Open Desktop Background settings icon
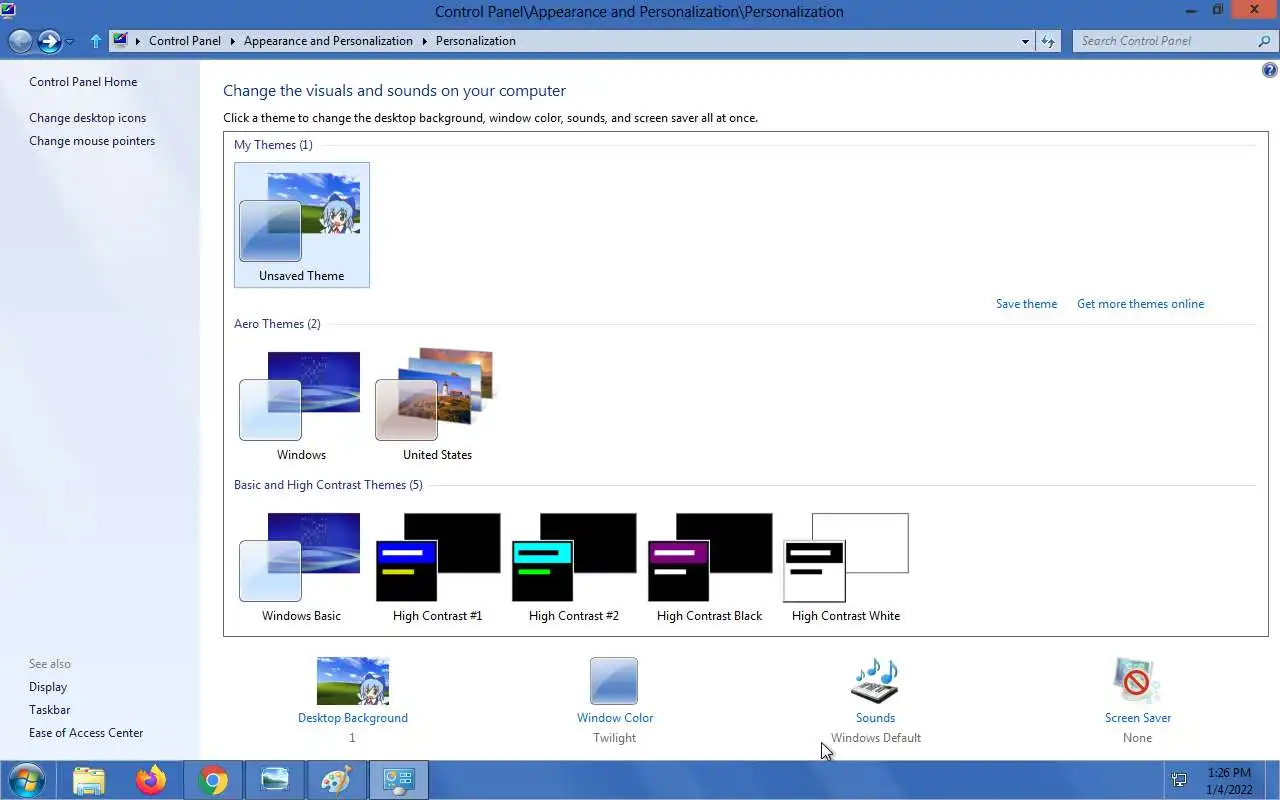The image size is (1280, 800). 352,681
